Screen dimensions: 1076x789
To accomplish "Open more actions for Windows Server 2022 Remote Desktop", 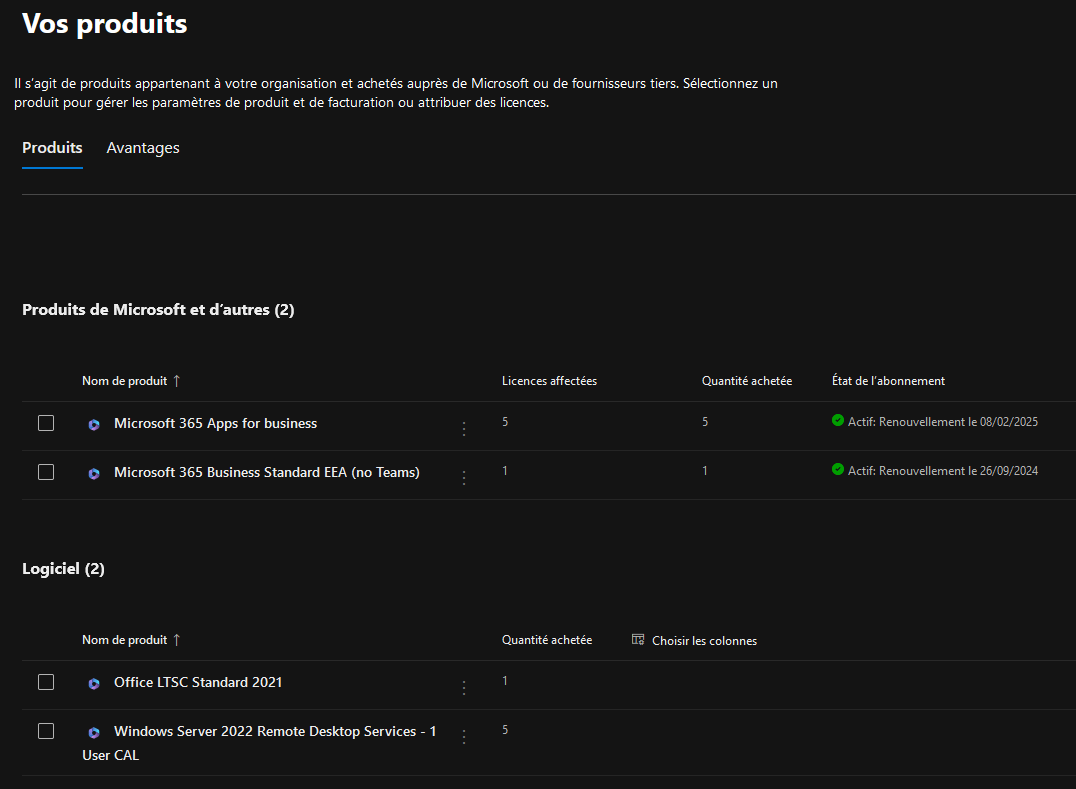I will tap(464, 737).
